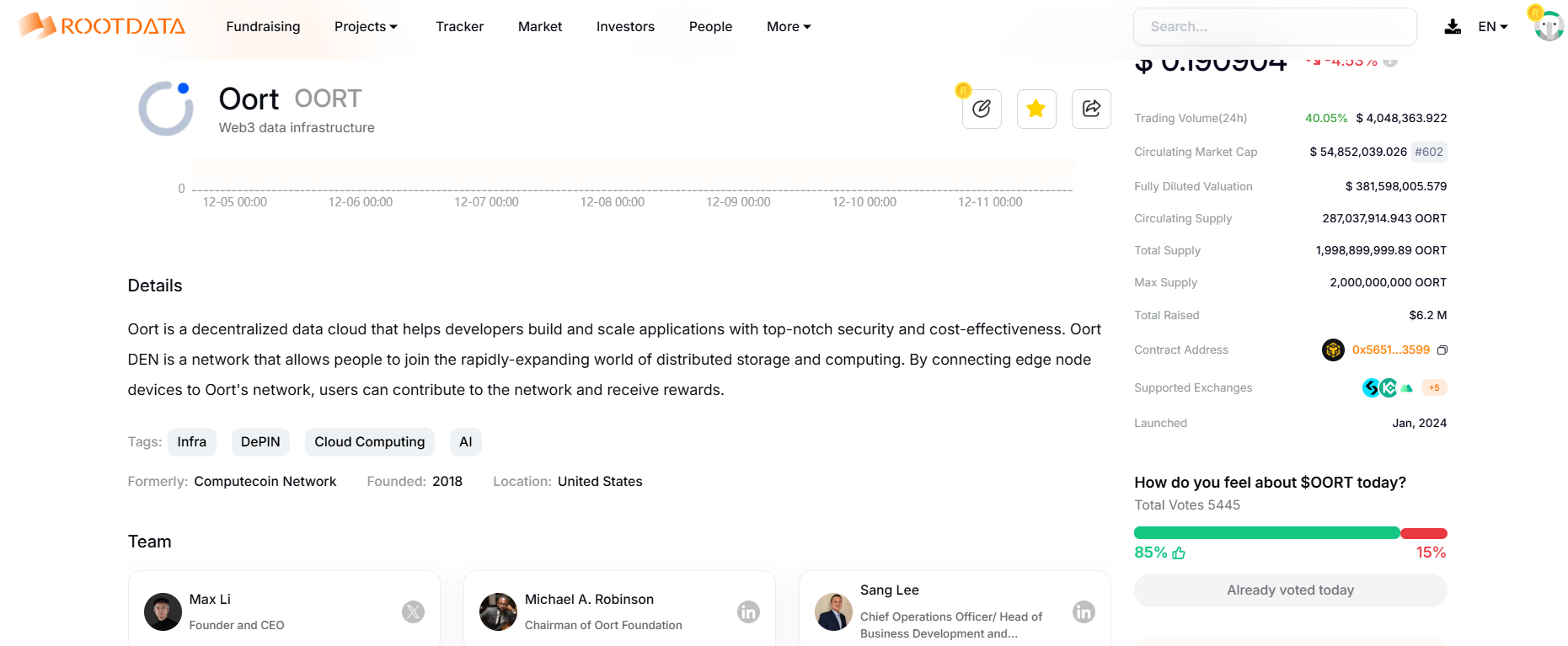
Task: Click the United States location value
Action: point(600,482)
